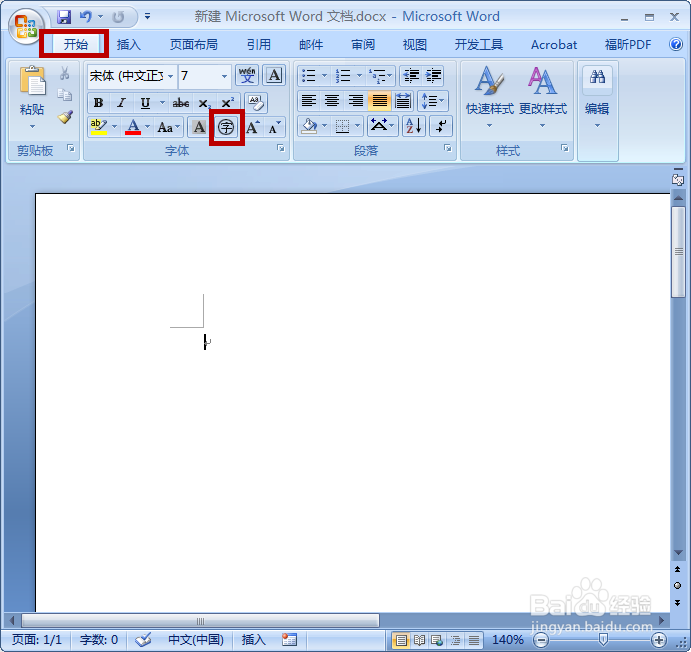Open the 更改样式 menu
This screenshot has height=652, width=691.
pyautogui.click(x=542, y=97)
